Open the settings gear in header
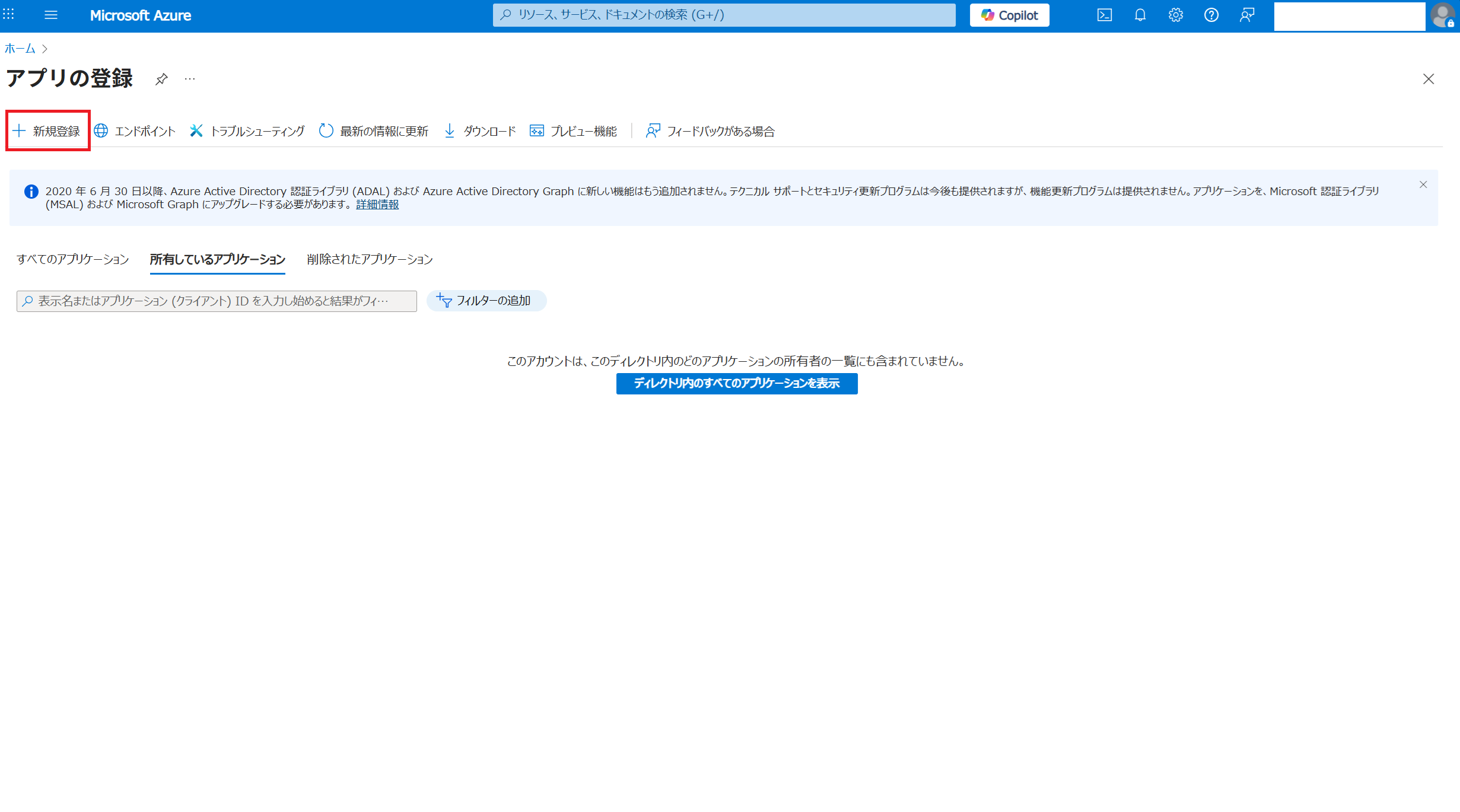 click(x=1175, y=15)
